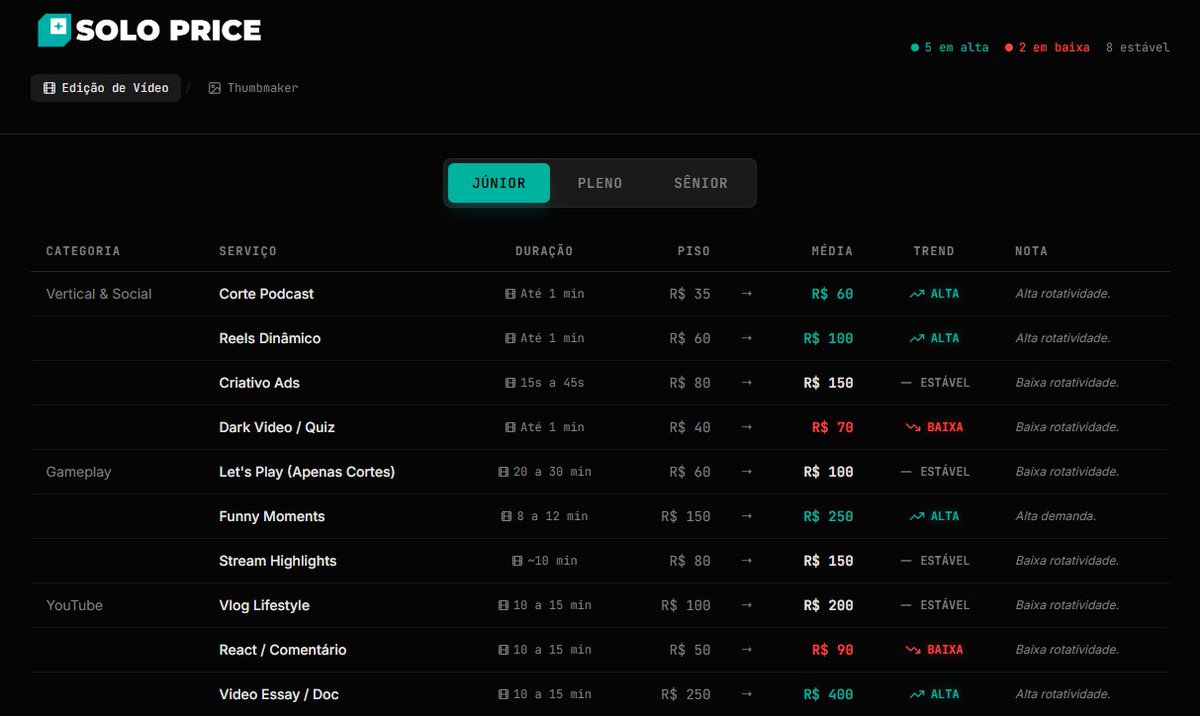
Task: Click the R$ 70 average for Dark Video
Action: (x=833, y=427)
